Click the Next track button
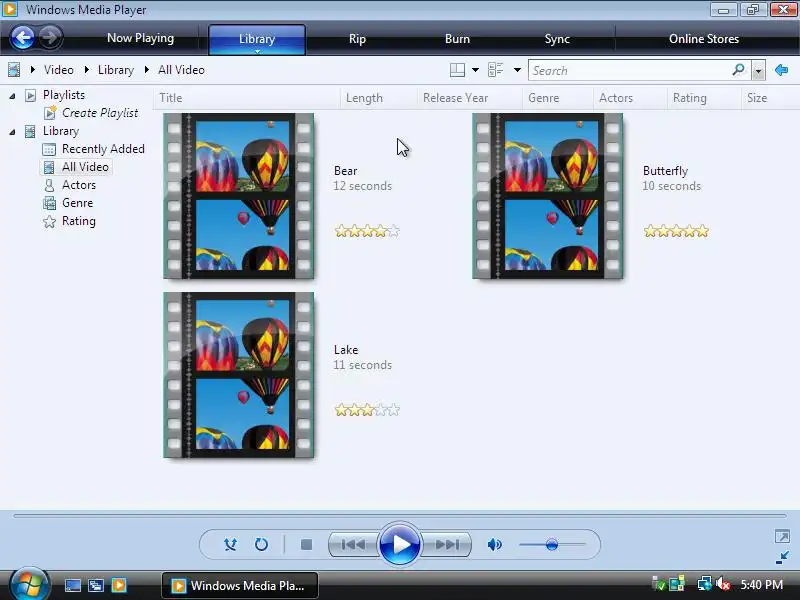The image size is (800, 600). (446, 545)
